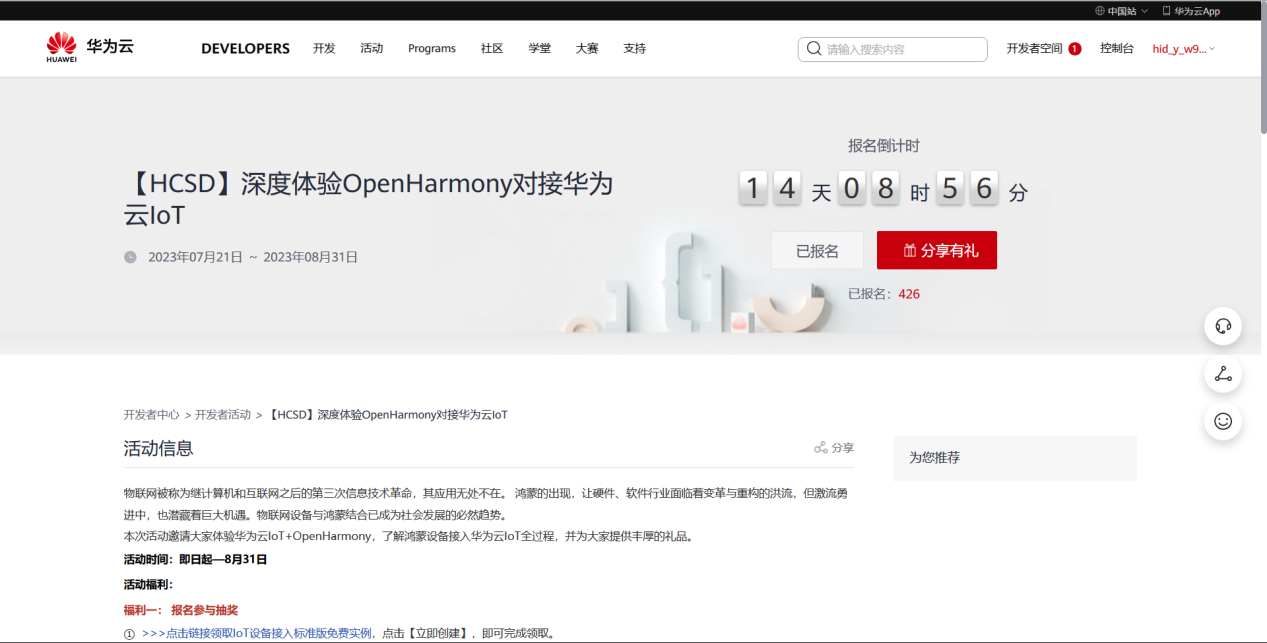Click the registered count 426
Viewport: 1267px width, 643px height.
[909, 294]
